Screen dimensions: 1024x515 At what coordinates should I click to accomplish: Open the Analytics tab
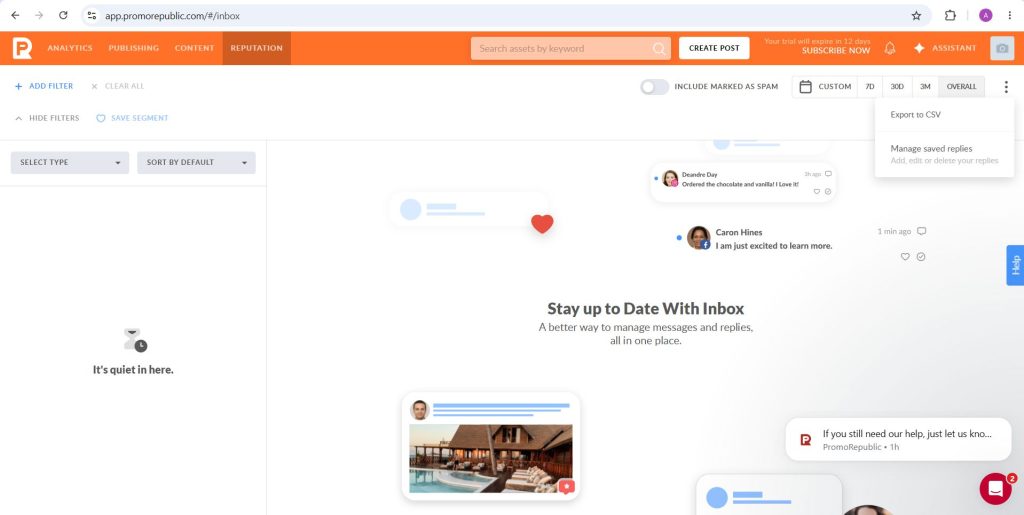[x=70, y=48]
